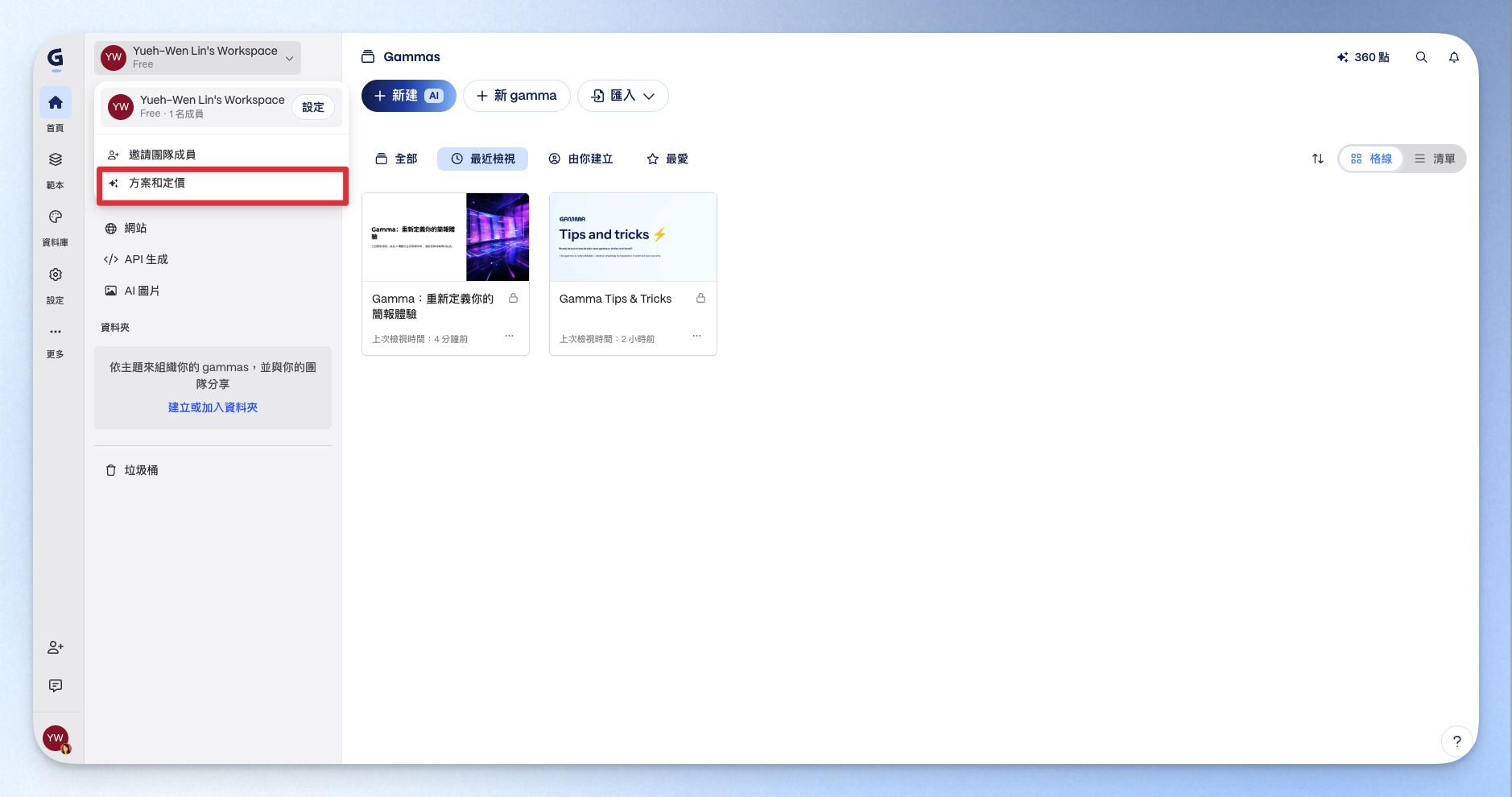Click the sort arrows icon
The width and height of the screenshot is (1512, 797).
tap(1317, 159)
